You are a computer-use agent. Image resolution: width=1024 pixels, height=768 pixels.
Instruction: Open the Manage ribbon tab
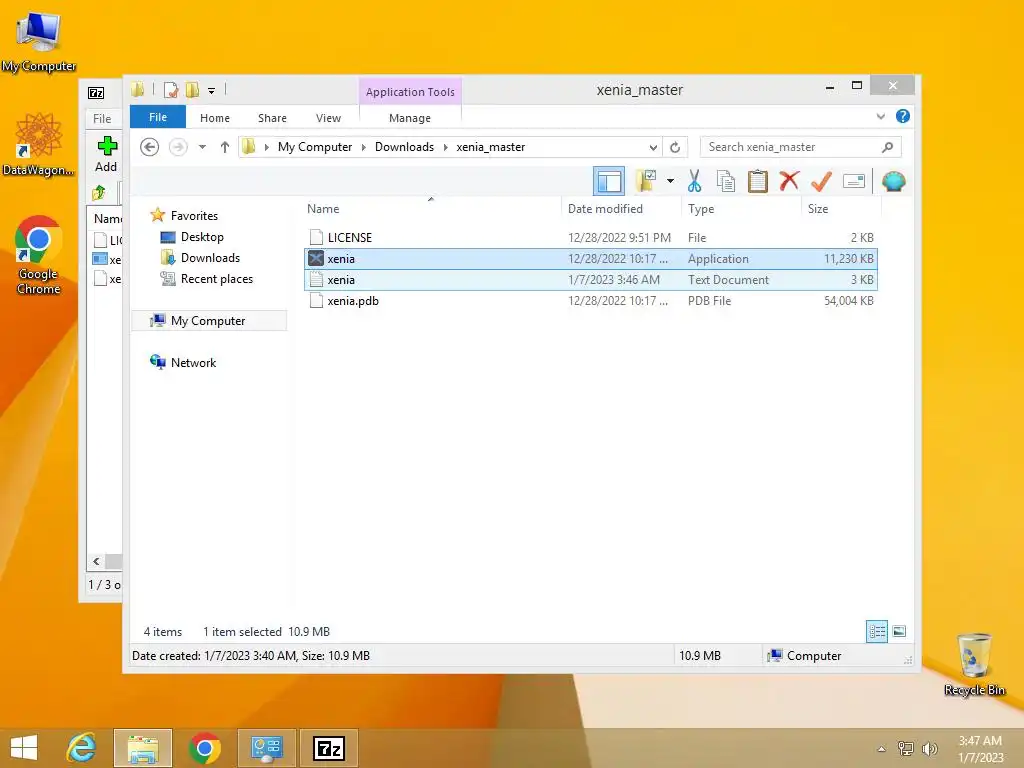(409, 118)
